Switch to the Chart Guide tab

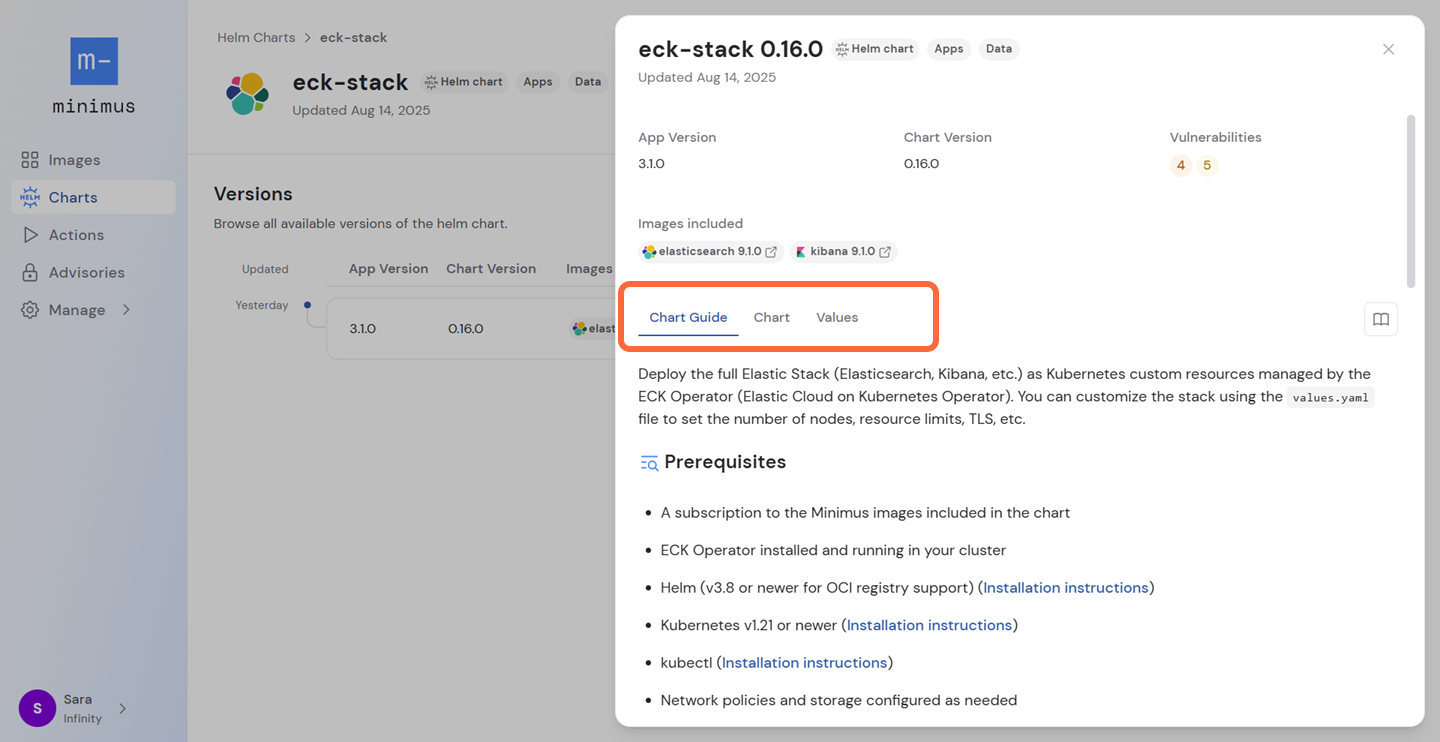click(x=688, y=317)
